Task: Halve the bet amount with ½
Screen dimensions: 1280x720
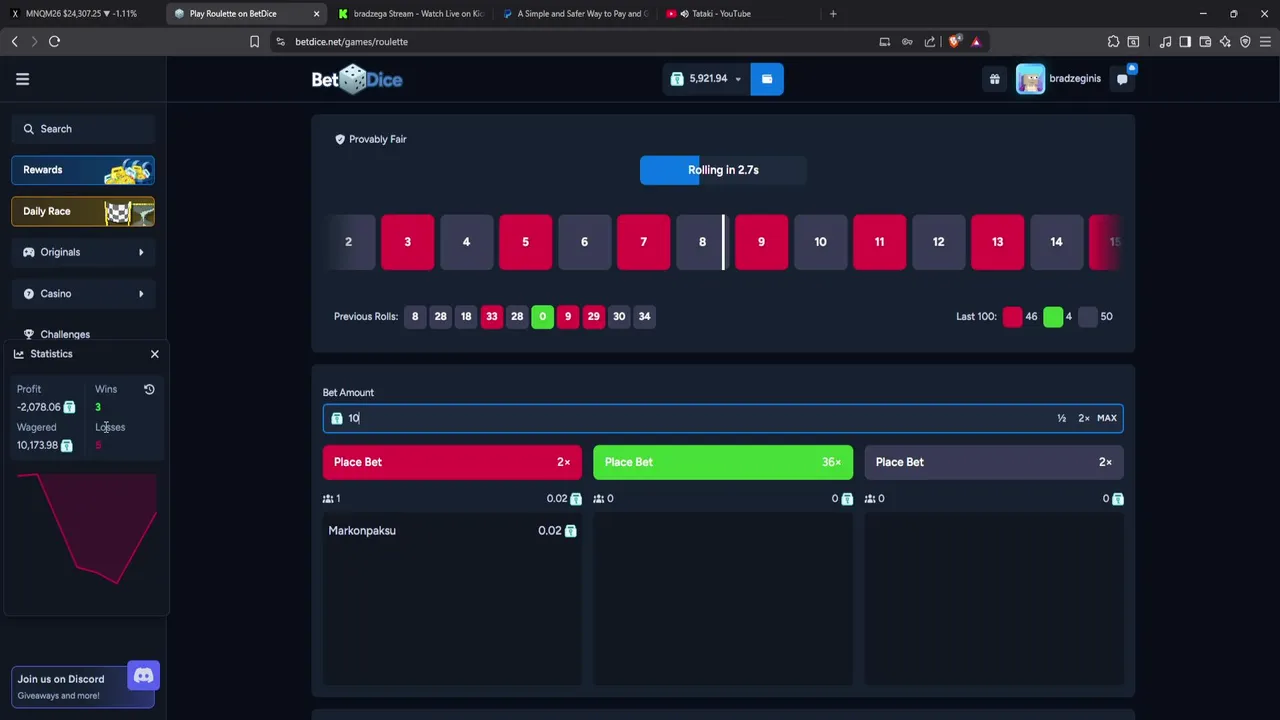Action: pos(1061,418)
